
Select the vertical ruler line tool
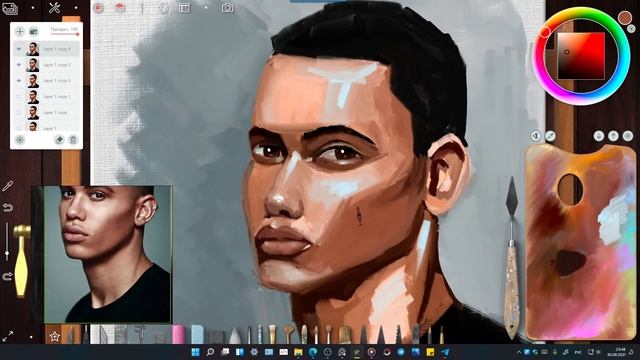pos(142,8)
